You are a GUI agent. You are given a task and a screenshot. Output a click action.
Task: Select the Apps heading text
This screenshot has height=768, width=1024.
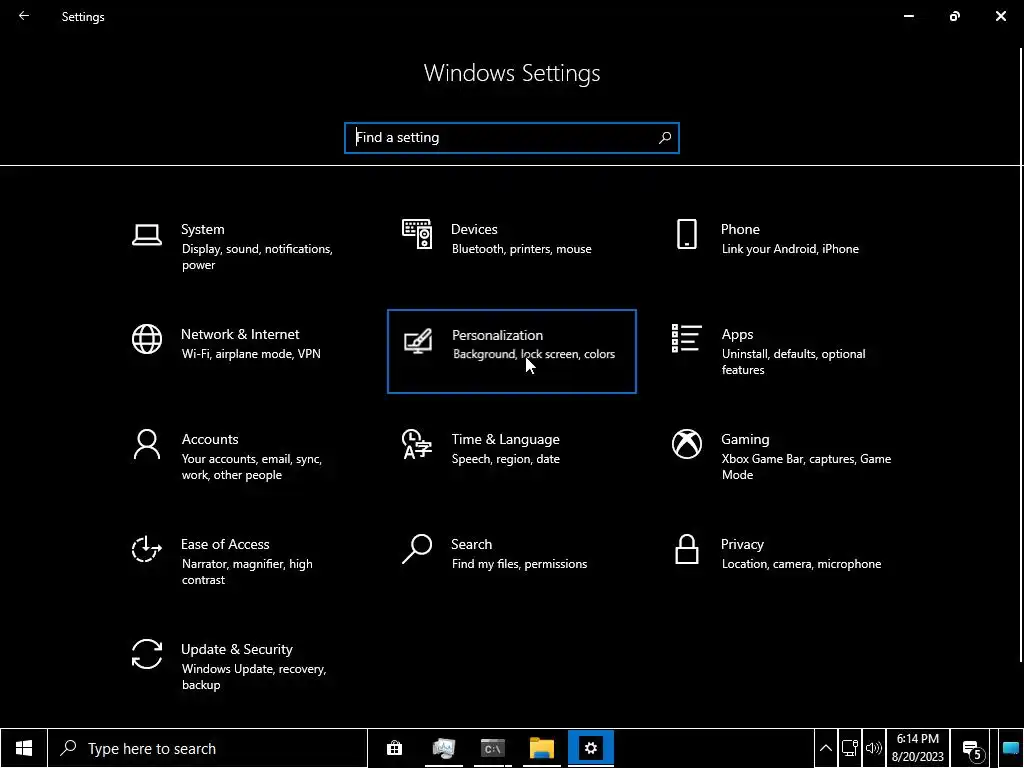click(x=737, y=334)
